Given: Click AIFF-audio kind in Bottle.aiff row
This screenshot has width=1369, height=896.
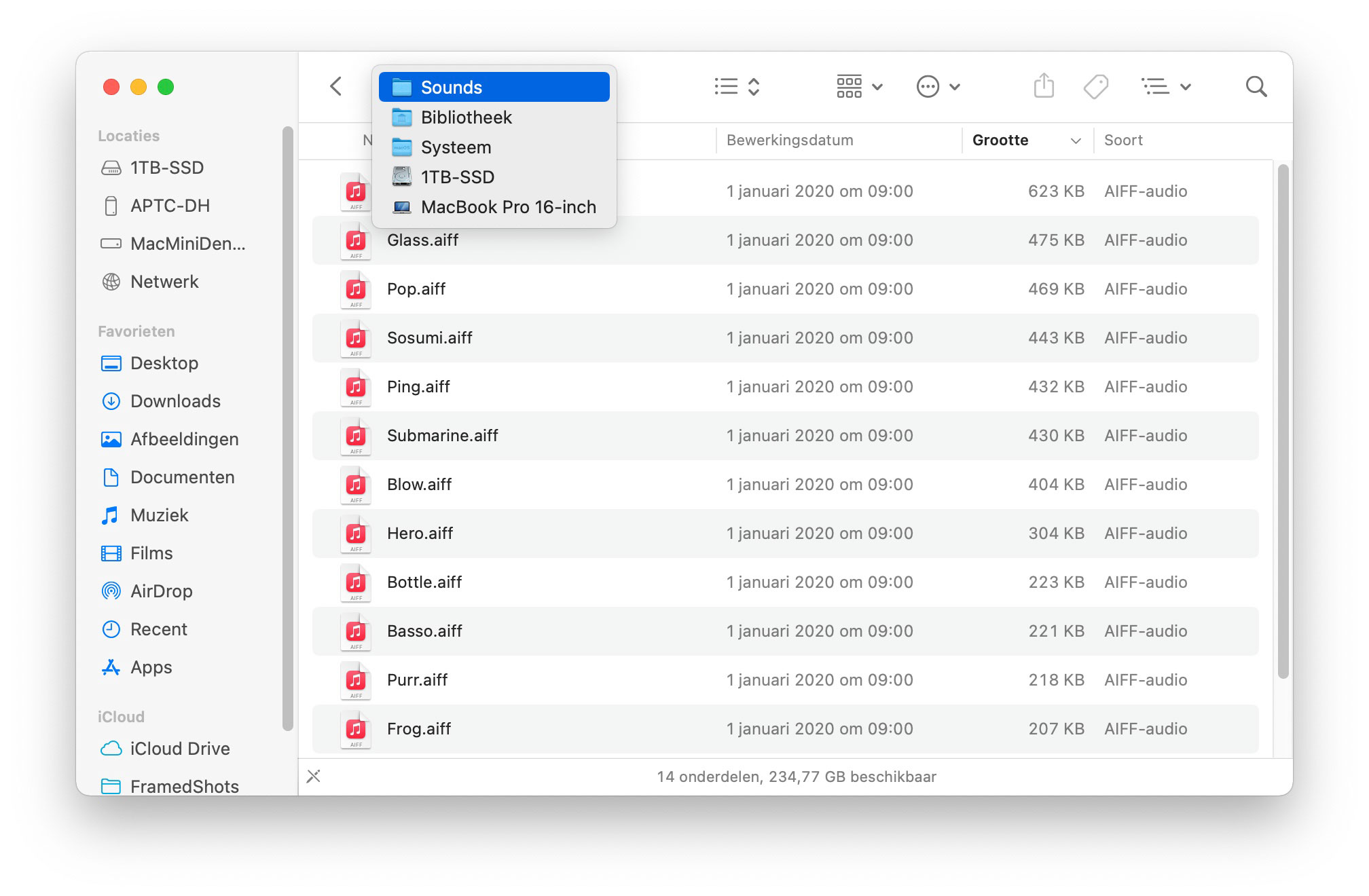Looking at the screenshot, I should (x=1146, y=582).
